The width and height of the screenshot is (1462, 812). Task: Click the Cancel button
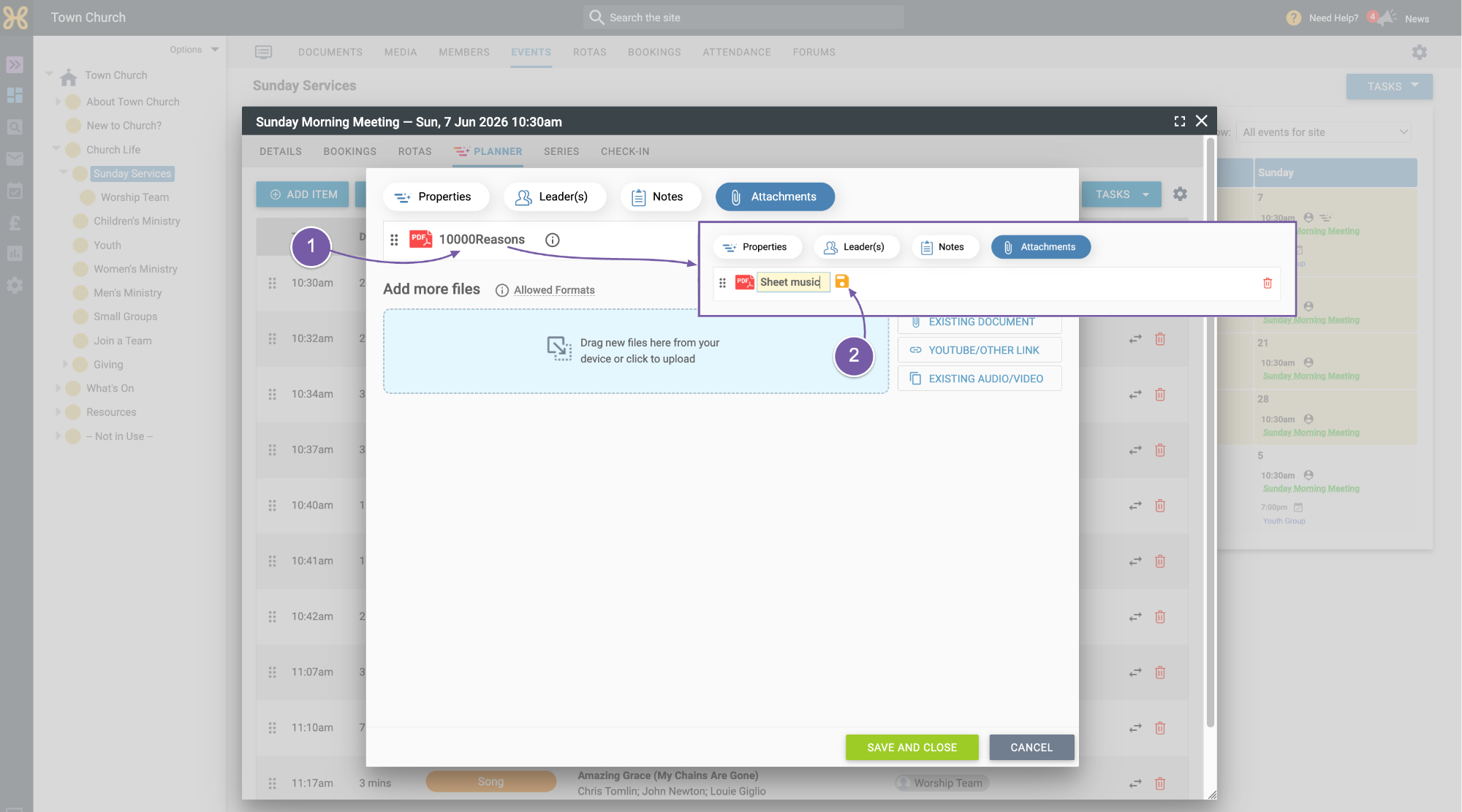(1031, 748)
